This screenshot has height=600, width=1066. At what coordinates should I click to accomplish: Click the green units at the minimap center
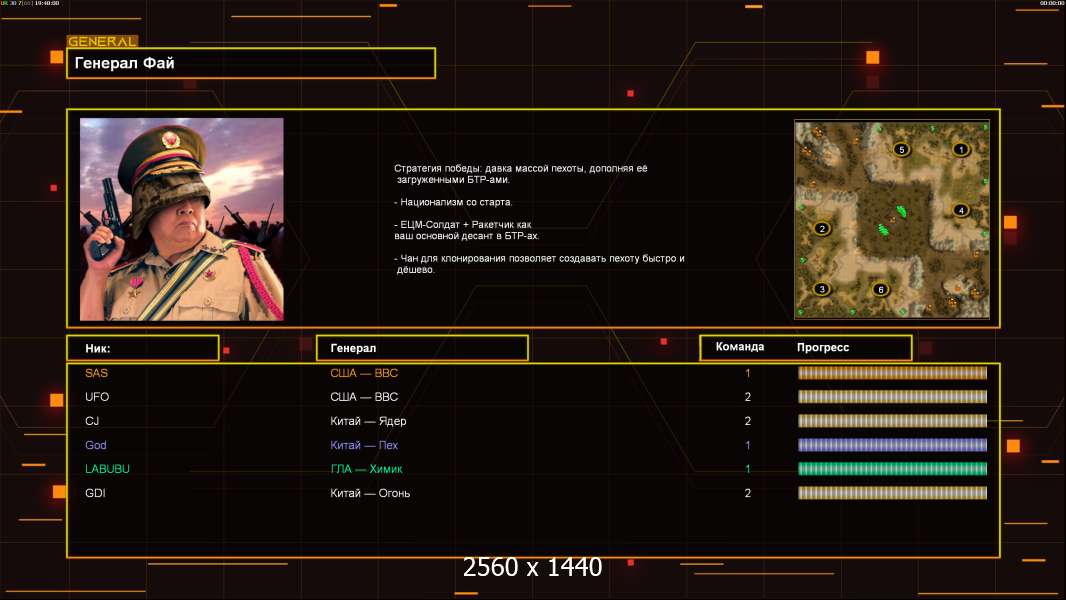886,221
